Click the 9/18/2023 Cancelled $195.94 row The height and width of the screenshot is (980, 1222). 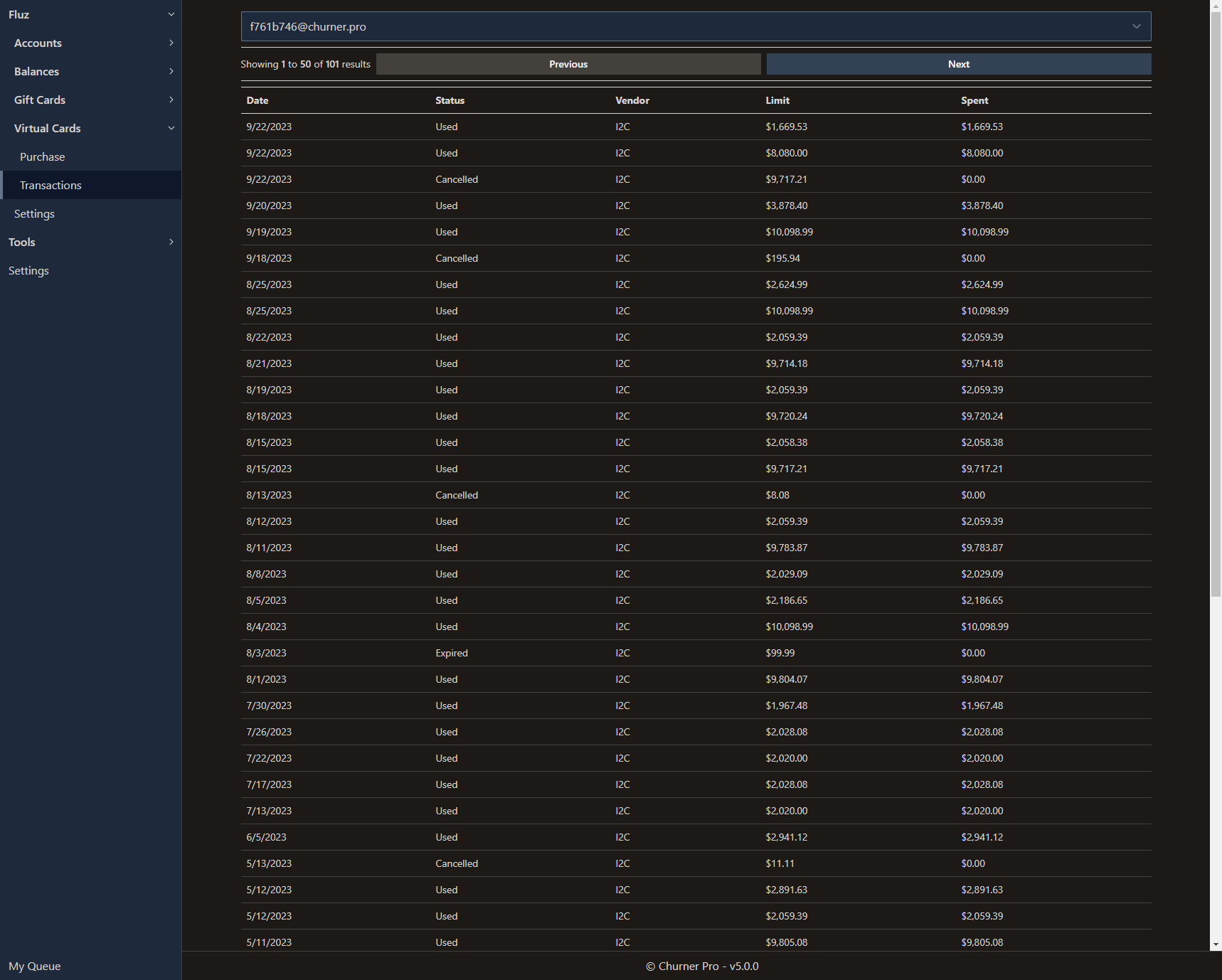(x=695, y=258)
